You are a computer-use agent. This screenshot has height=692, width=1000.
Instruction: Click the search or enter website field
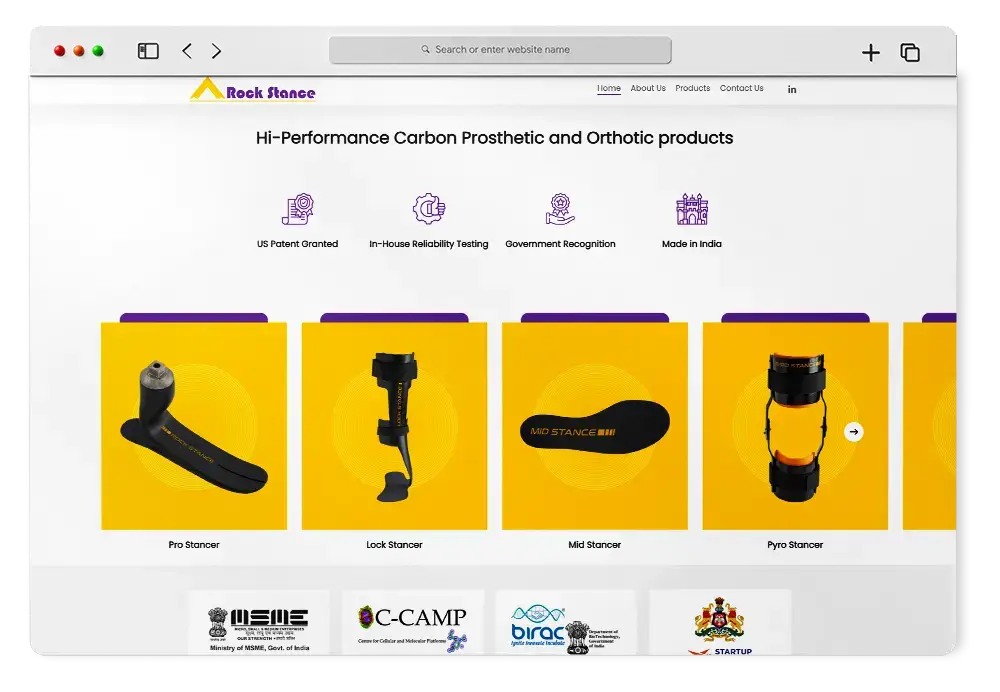point(500,50)
